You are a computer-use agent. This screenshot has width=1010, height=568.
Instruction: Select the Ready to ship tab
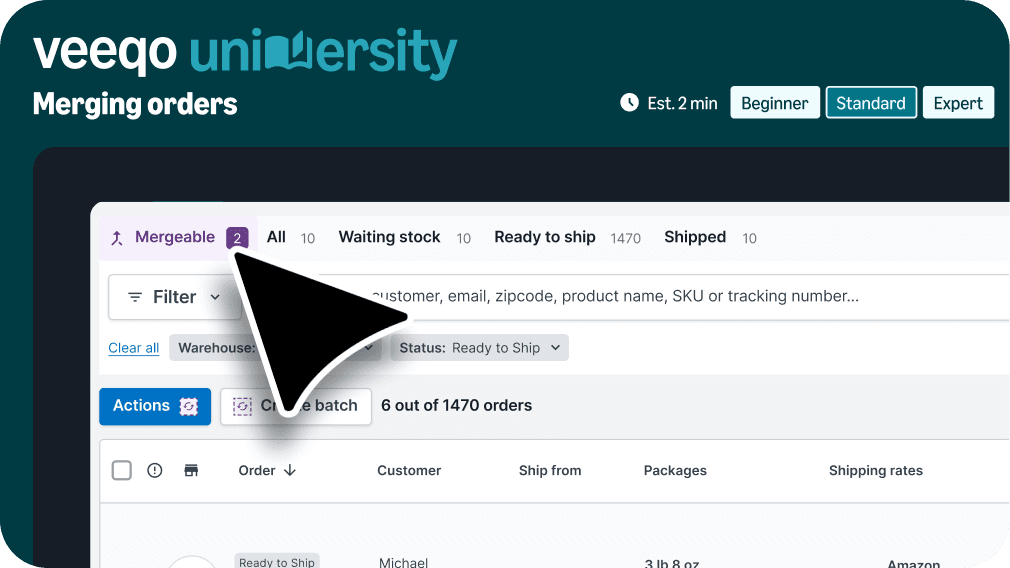545,238
